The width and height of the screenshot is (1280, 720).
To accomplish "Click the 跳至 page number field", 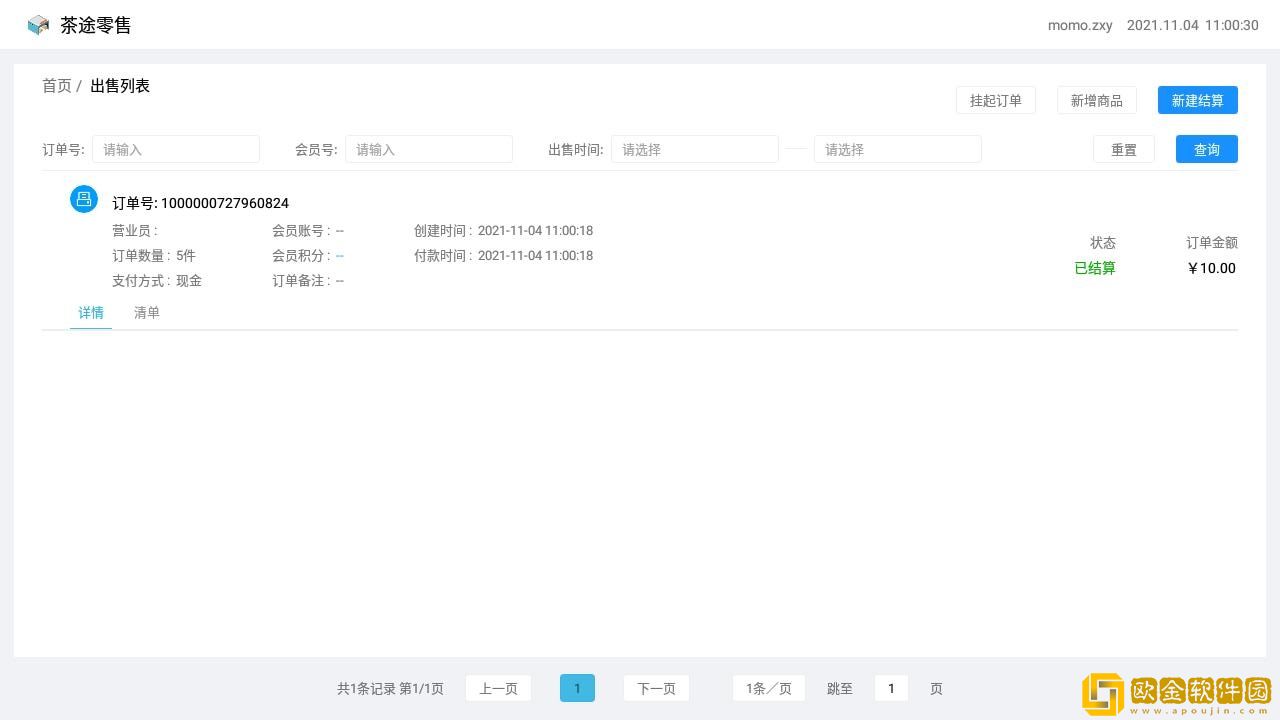I will click(891, 688).
